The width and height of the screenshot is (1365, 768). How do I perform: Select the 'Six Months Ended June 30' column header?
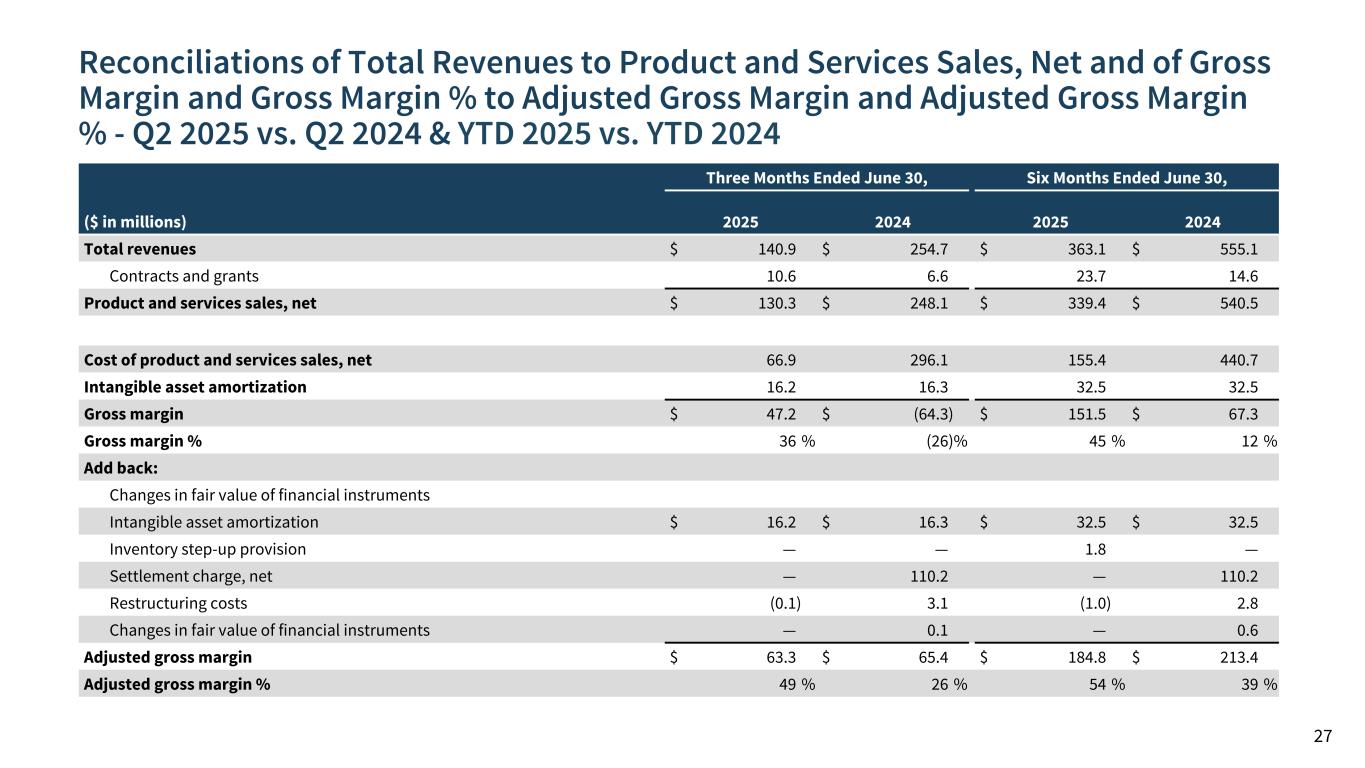[1125, 178]
